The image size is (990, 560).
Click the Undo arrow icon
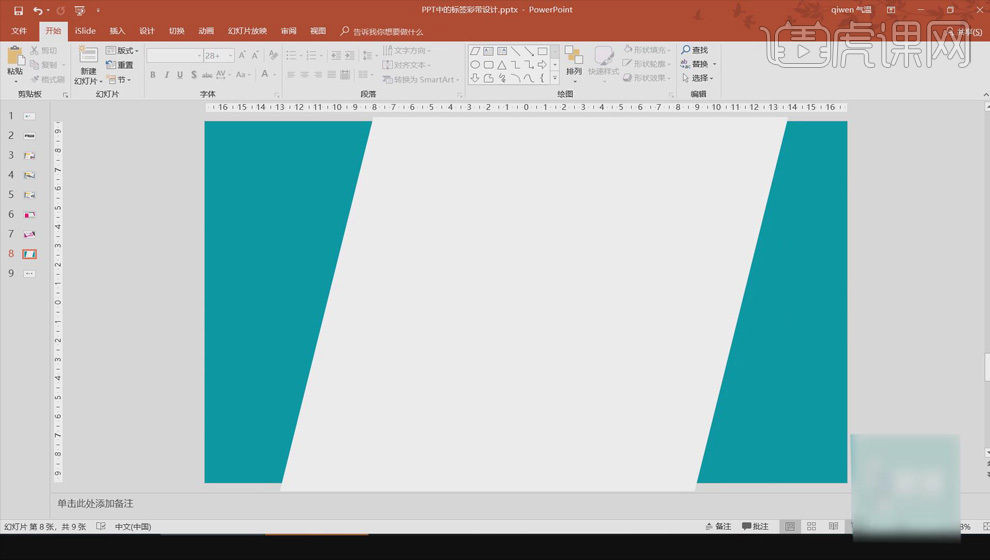(x=37, y=10)
